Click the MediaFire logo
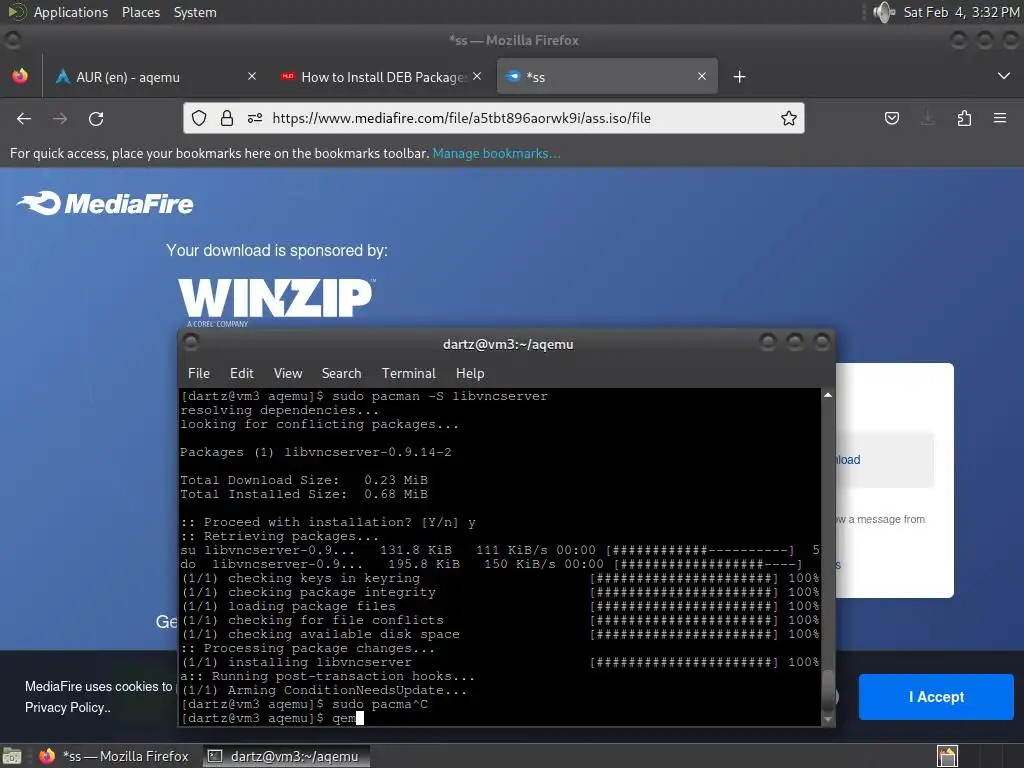Screen dimensions: 1024x768 [105, 204]
